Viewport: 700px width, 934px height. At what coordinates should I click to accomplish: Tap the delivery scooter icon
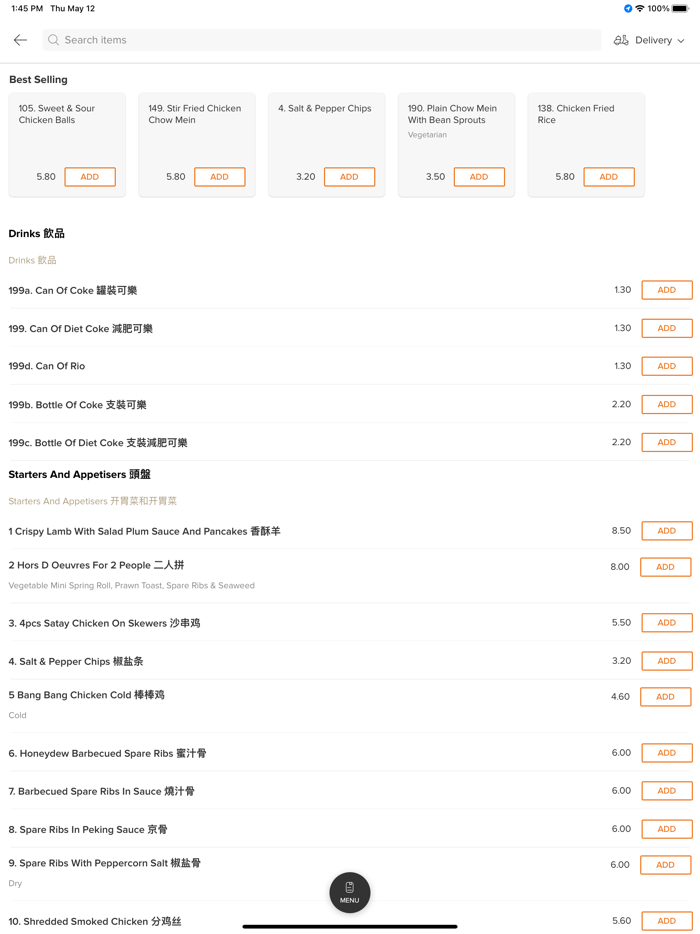tap(621, 40)
